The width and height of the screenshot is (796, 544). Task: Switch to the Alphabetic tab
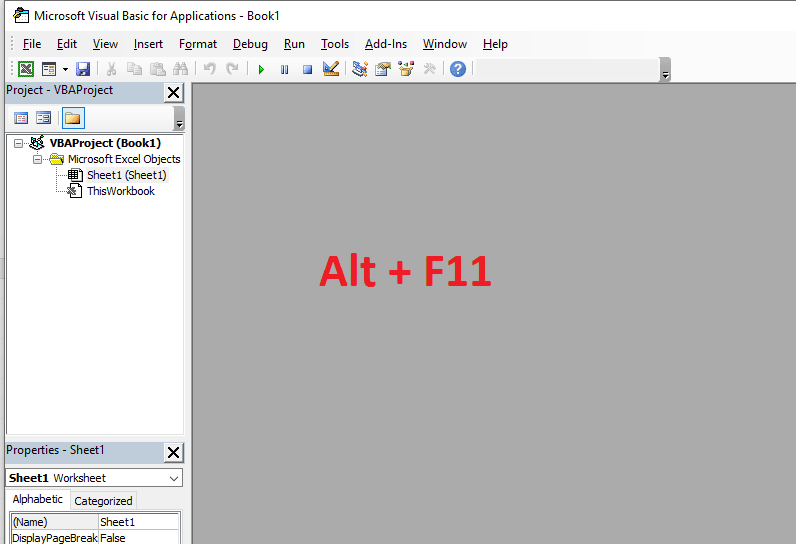click(x=38, y=499)
